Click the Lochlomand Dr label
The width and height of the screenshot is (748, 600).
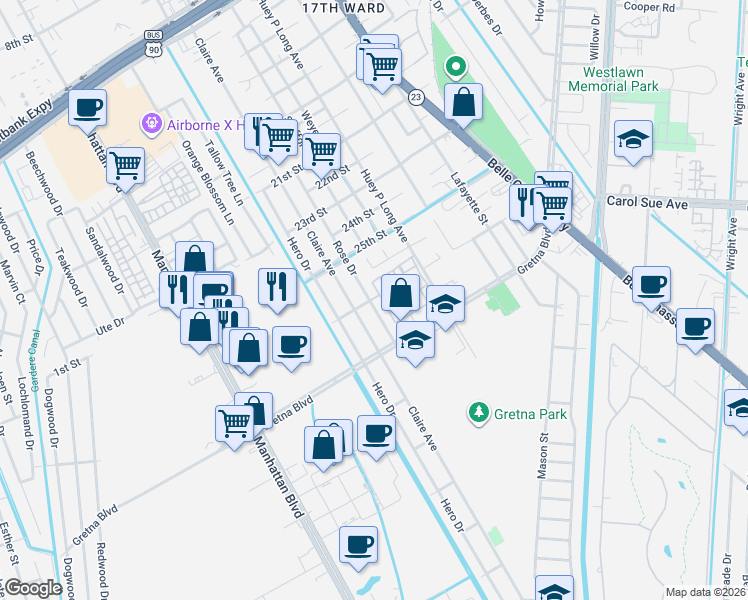tap(26, 414)
